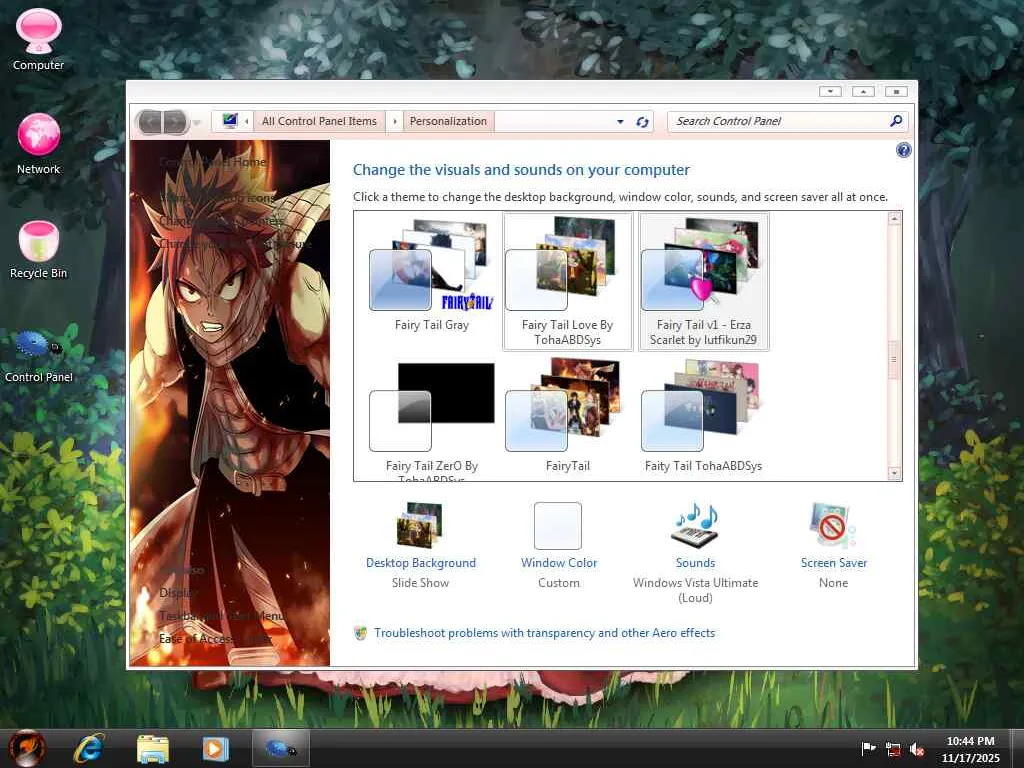This screenshot has height=768, width=1024.
Task: Open the Control Panel desktop icon
Action: 39,355
